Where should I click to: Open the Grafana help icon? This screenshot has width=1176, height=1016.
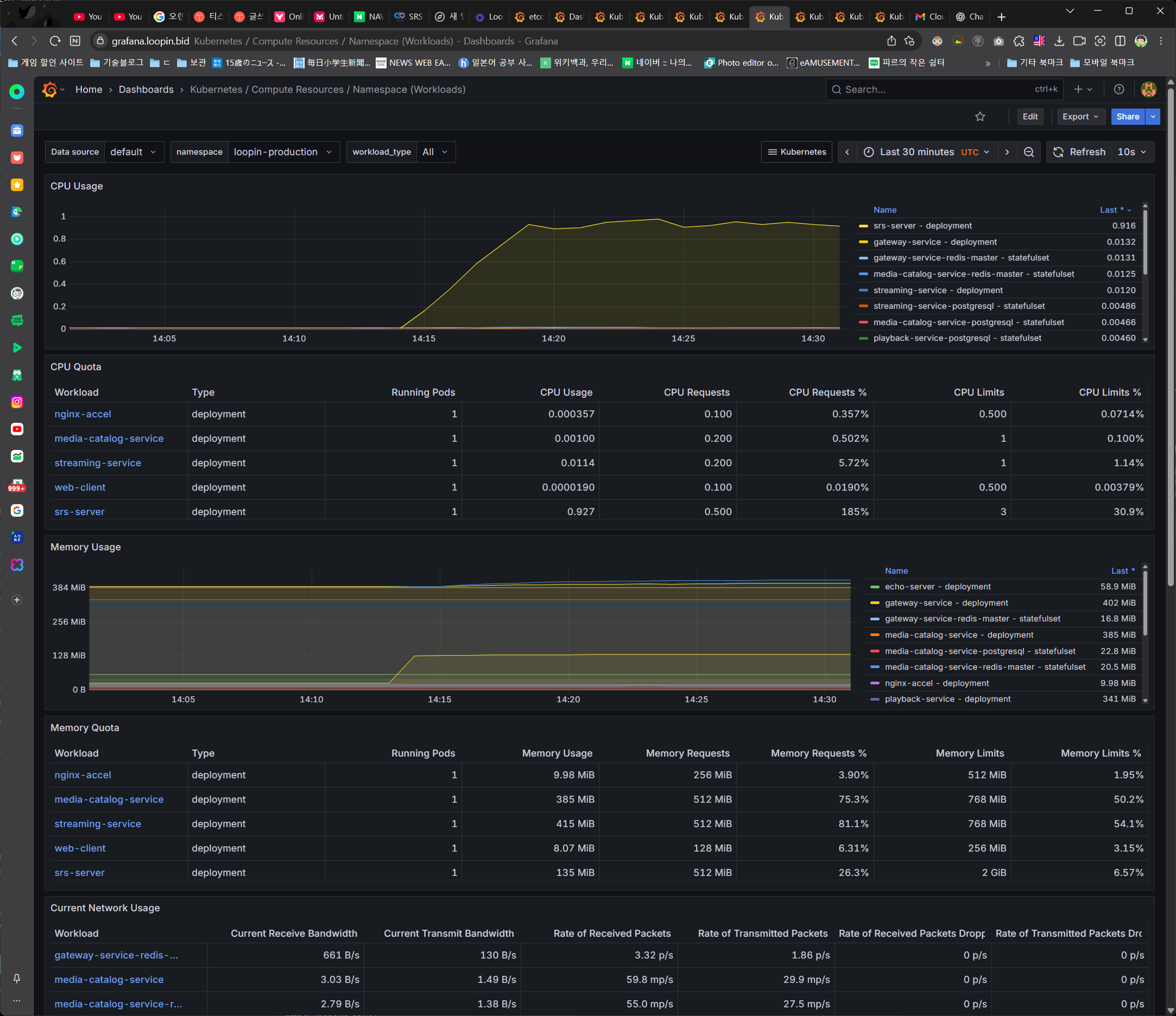pyautogui.click(x=1118, y=90)
